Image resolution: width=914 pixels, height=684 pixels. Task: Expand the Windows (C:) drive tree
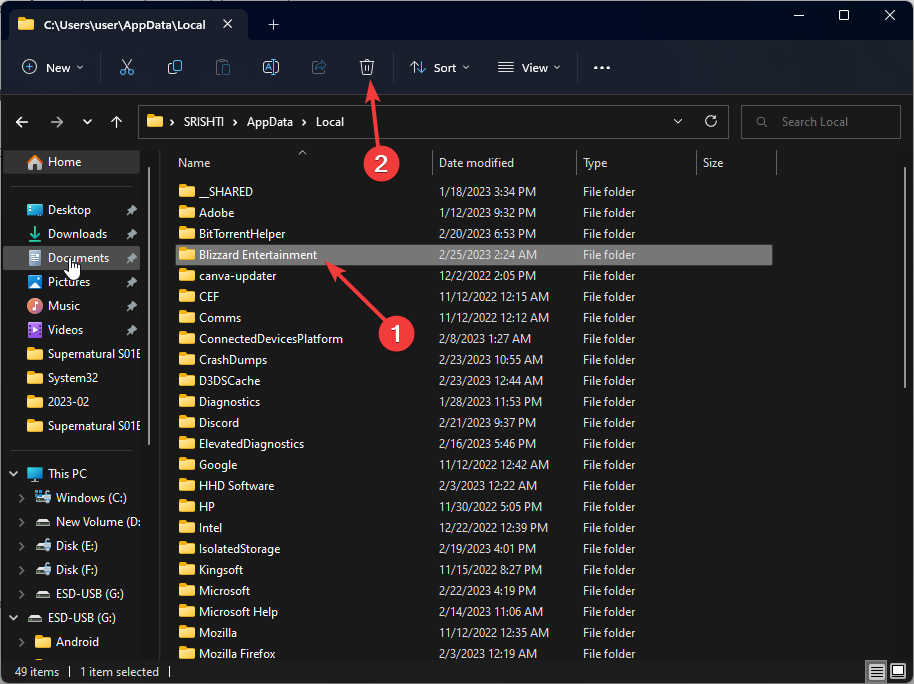tap(22, 498)
